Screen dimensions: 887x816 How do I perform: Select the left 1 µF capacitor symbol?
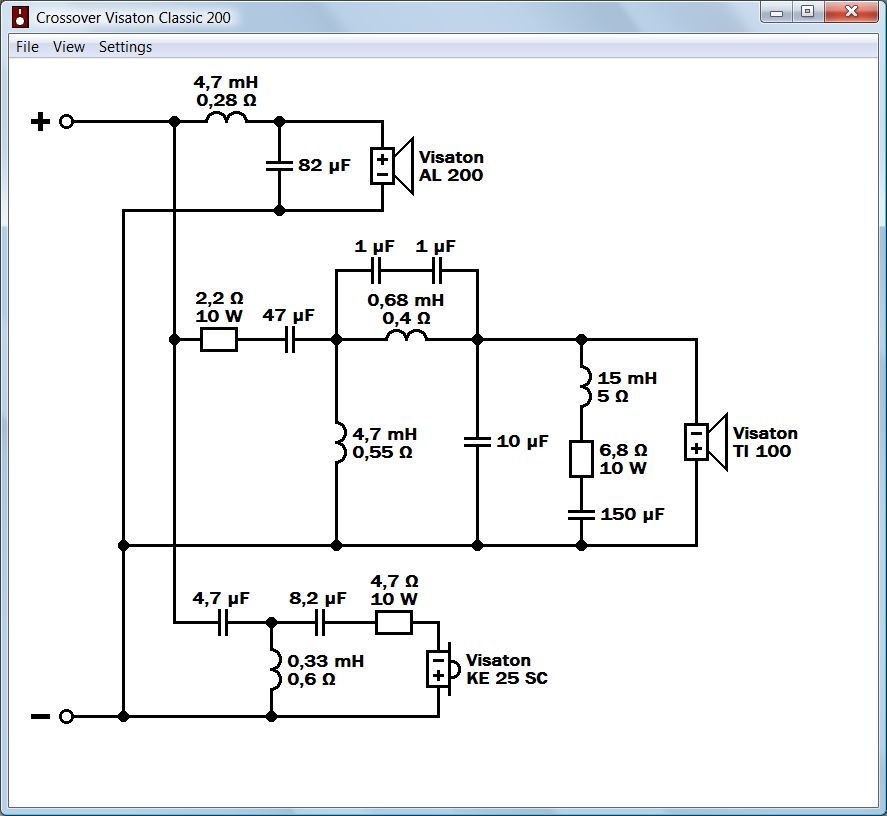(x=376, y=270)
